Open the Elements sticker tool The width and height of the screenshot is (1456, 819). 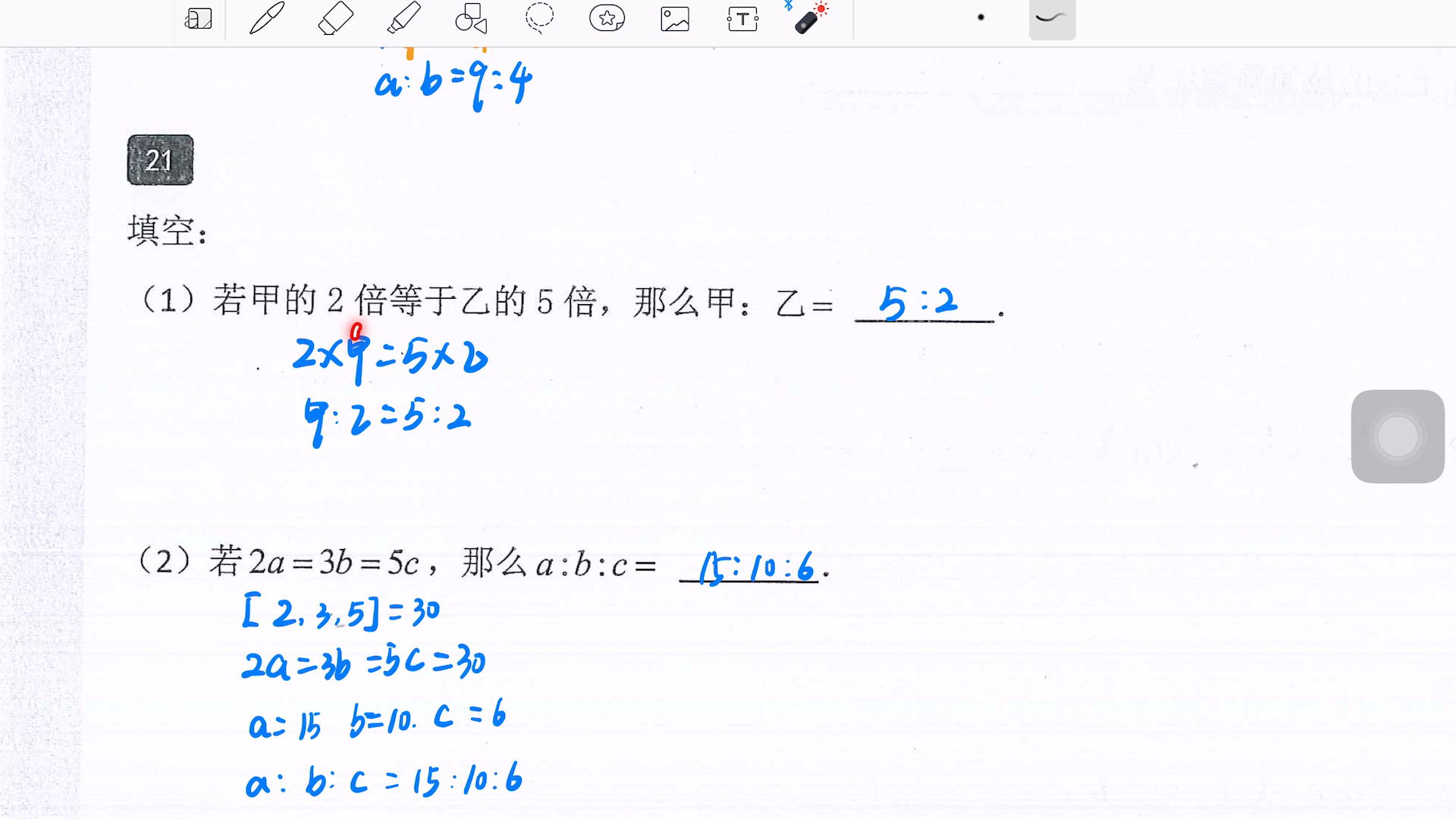pyautogui.click(x=607, y=18)
